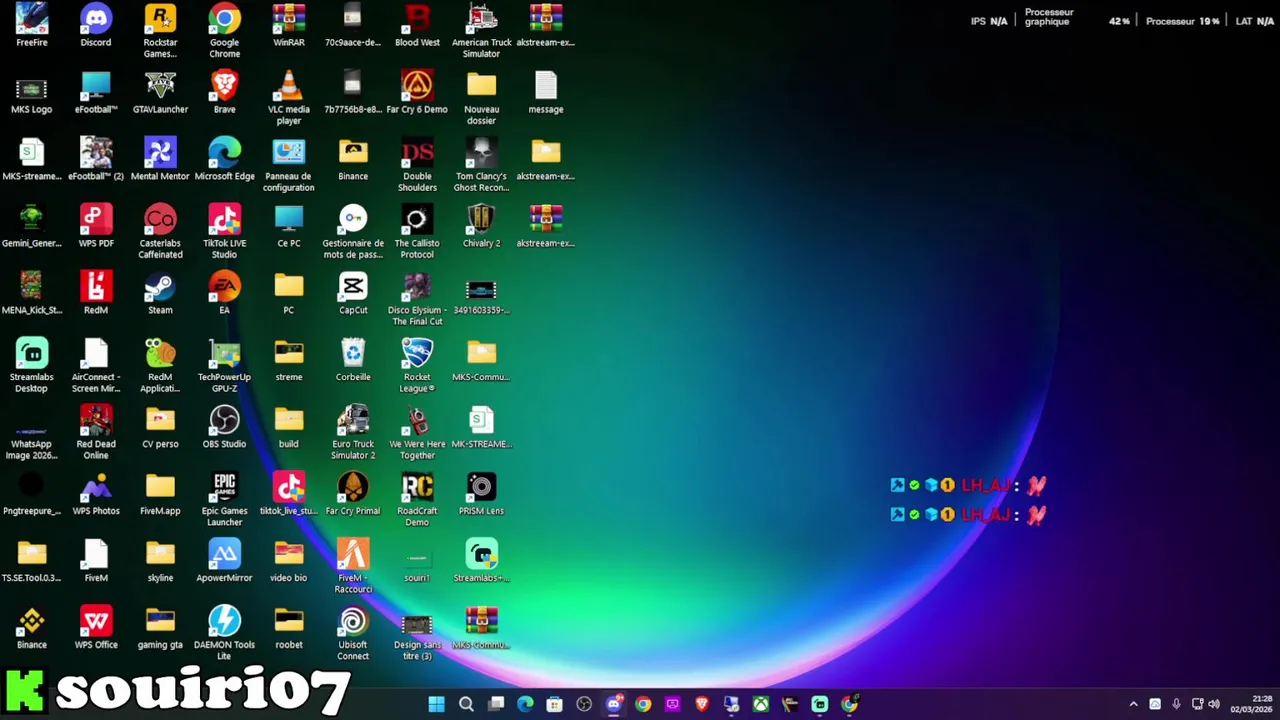Open the EA app desktop icon
Viewport: 1280px width, 720px height.
pos(224,294)
